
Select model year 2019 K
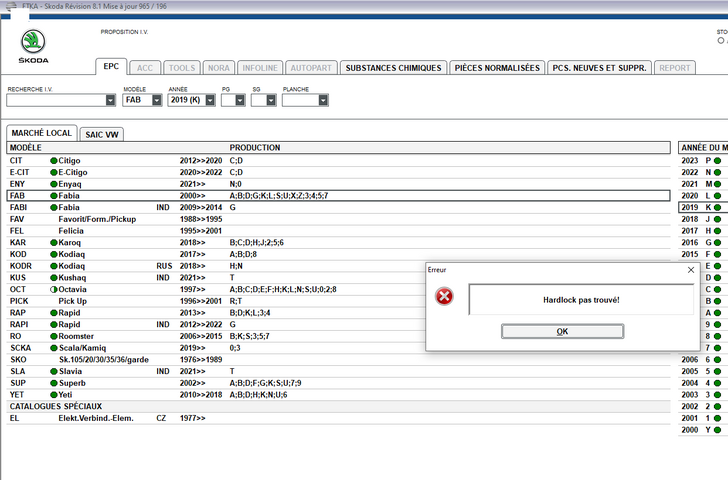(703, 208)
